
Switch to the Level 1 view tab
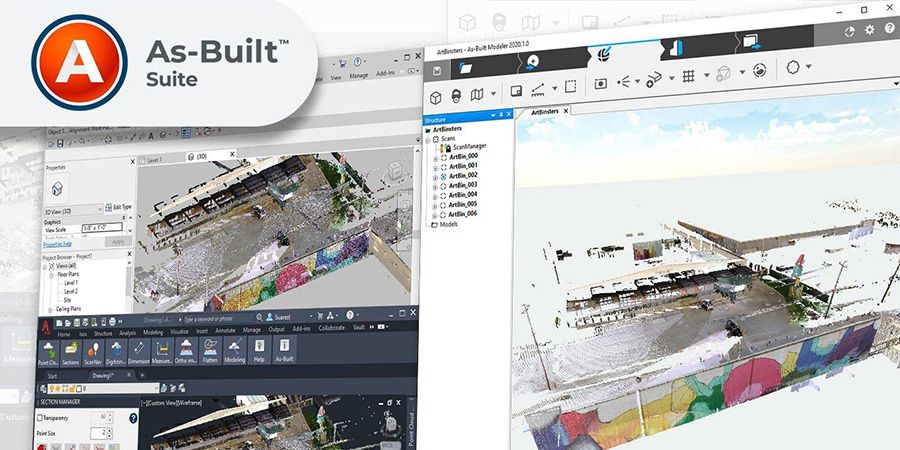click(150, 158)
